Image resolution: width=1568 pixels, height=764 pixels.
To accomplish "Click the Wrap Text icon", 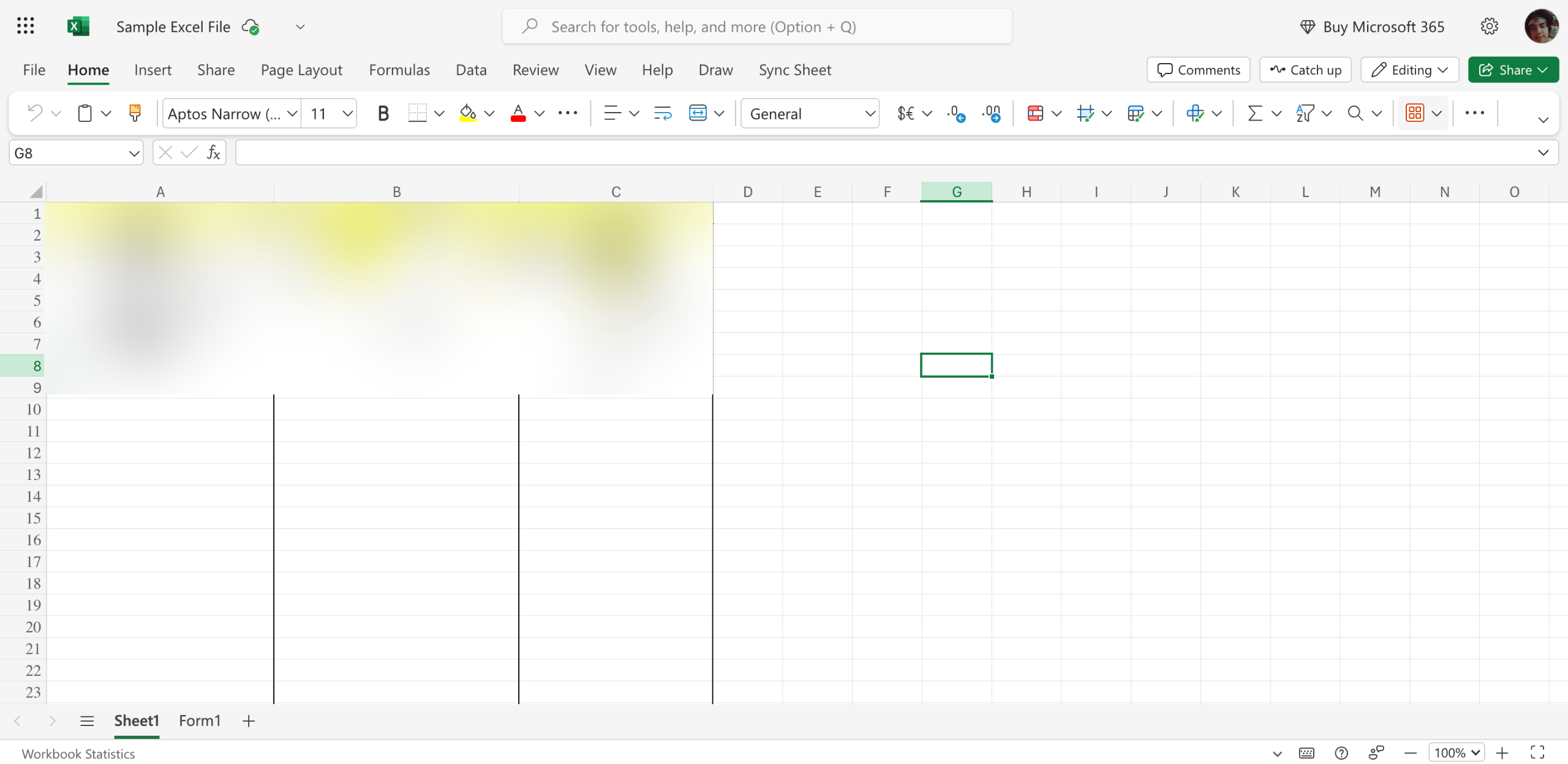I will (662, 113).
